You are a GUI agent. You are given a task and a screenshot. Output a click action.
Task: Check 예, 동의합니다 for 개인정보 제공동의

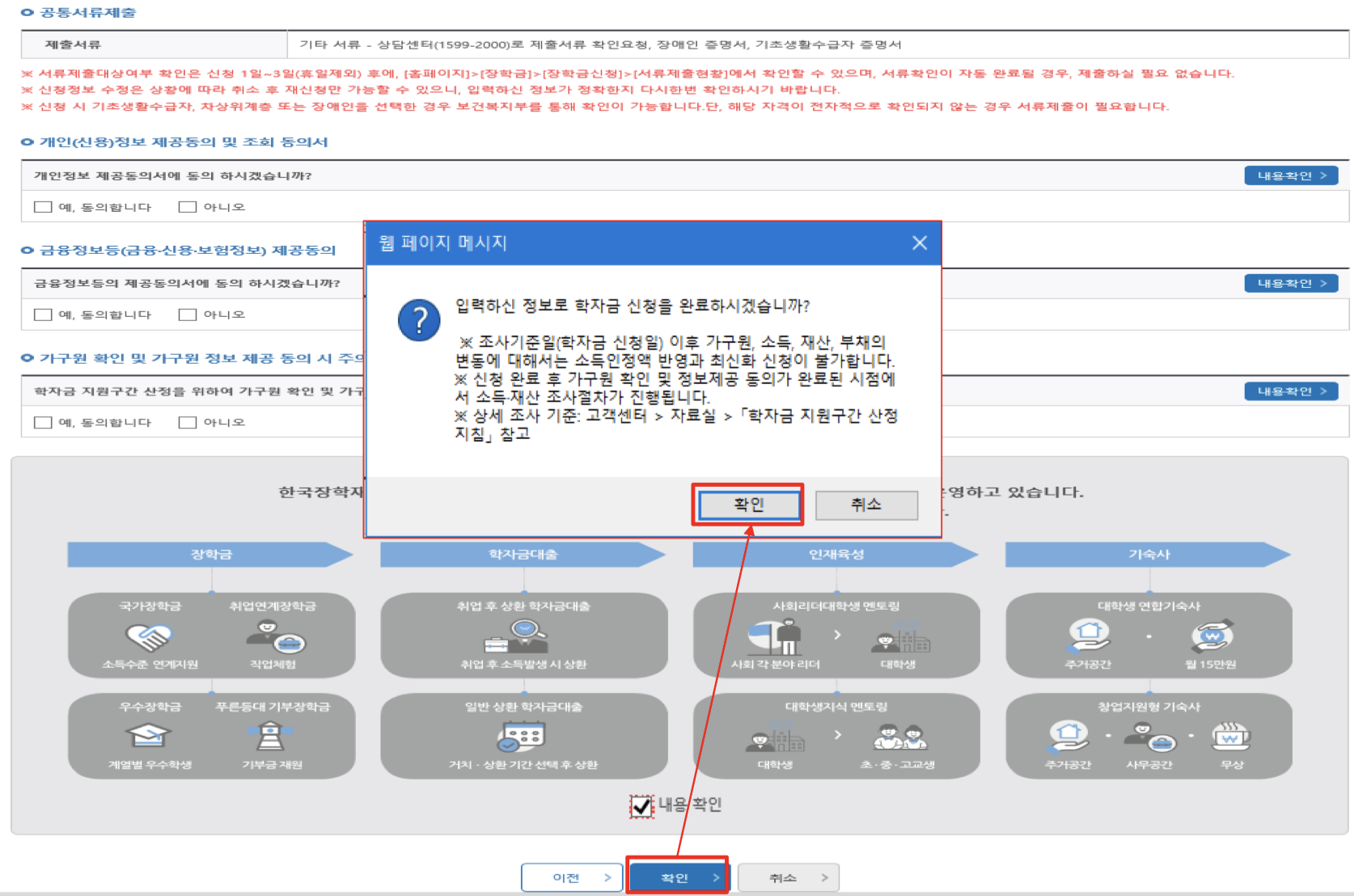tap(42, 206)
